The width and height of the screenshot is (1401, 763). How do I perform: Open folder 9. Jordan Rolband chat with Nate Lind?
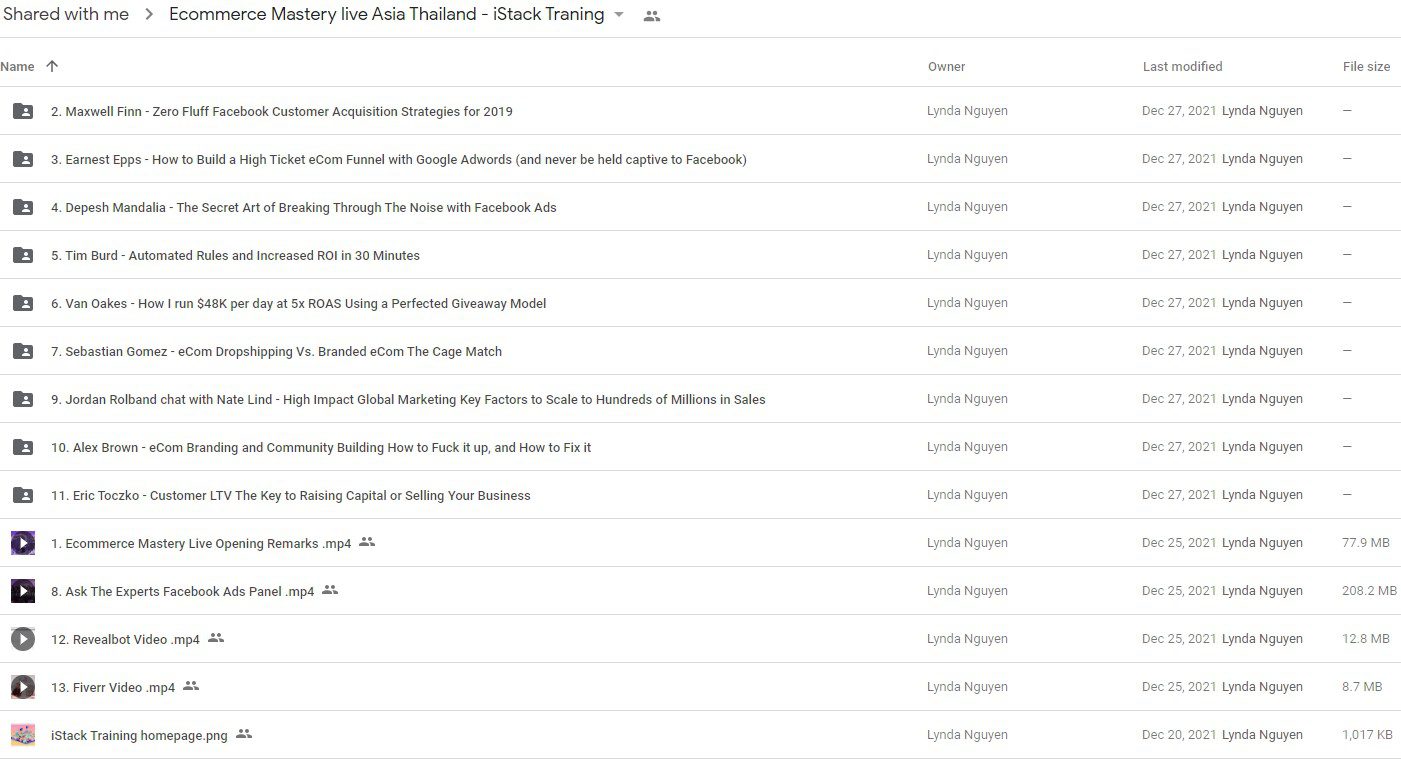click(x=408, y=400)
